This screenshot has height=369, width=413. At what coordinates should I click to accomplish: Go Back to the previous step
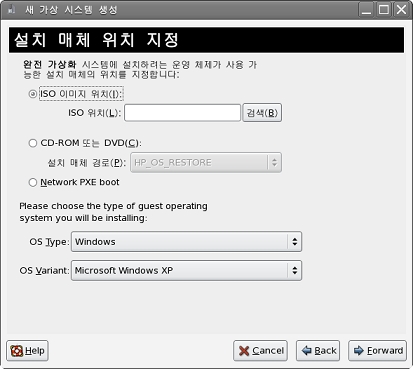(318, 351)
